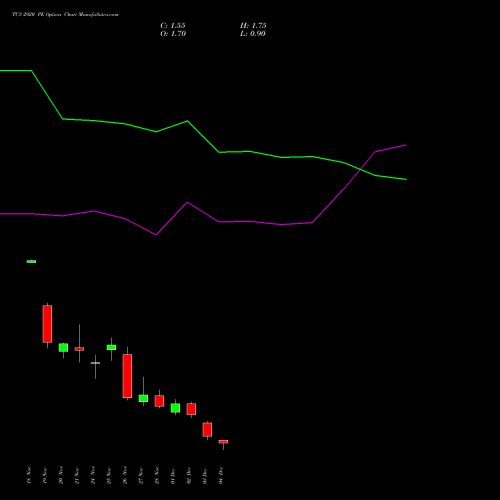Select the 28 Nov date label

(x=157, y=475)
